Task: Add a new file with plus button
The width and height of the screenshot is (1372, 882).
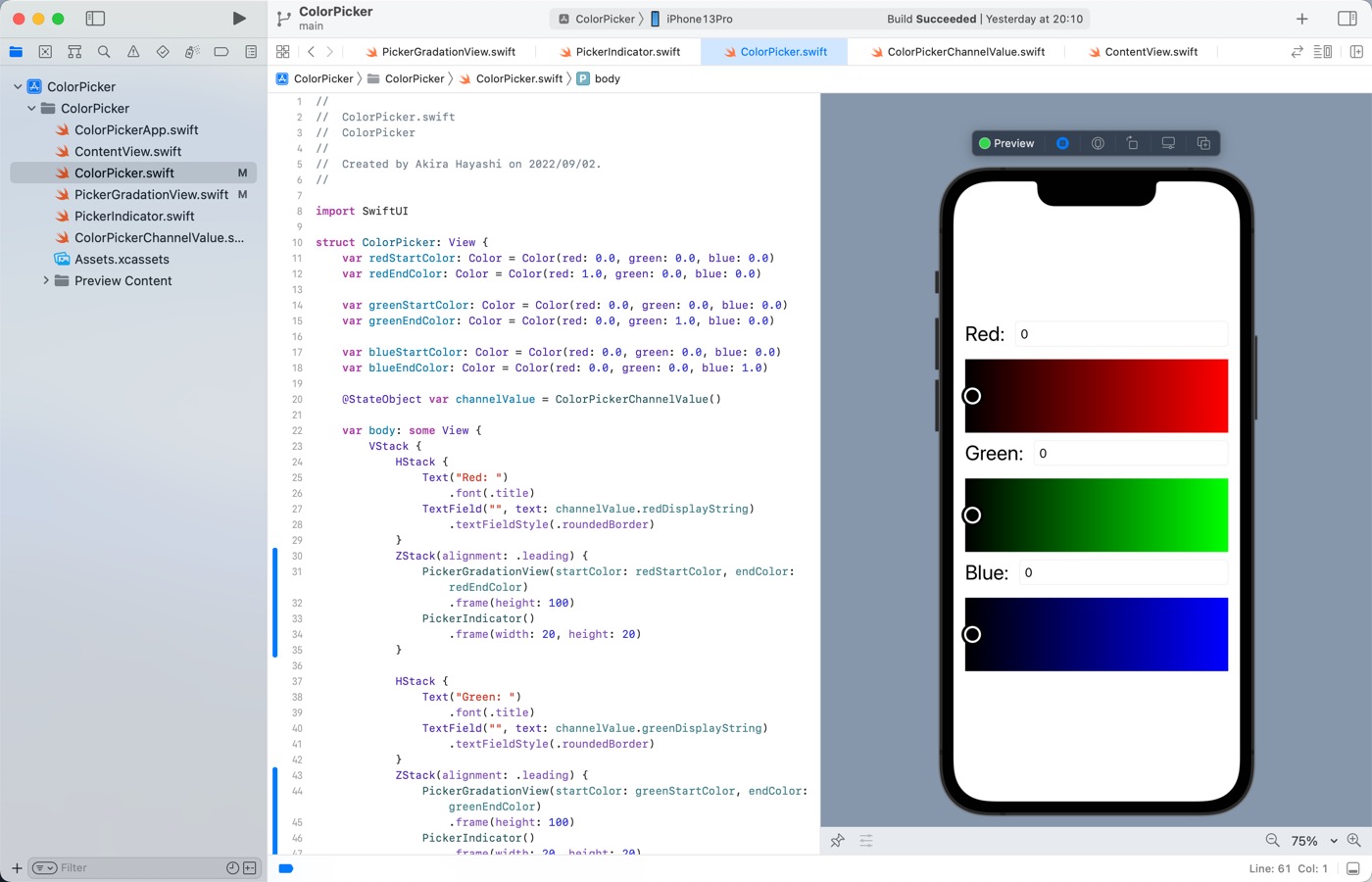Action: click(17, 867)
